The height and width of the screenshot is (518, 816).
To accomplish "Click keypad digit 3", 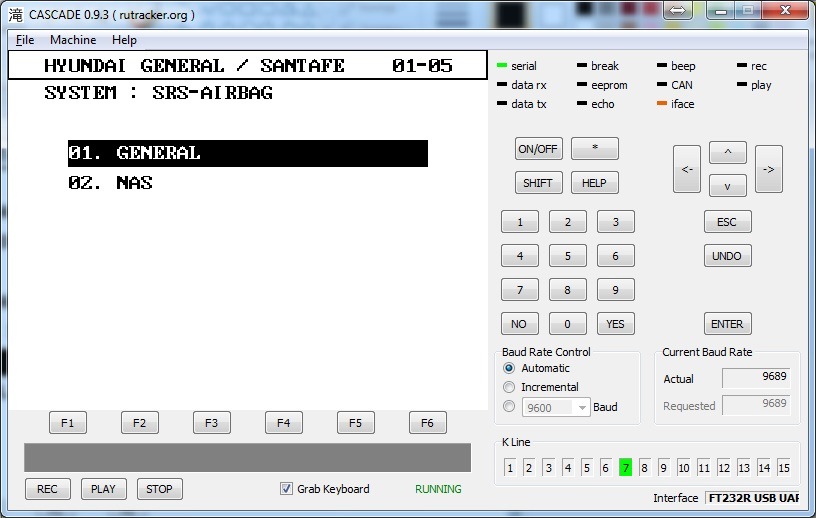I will tap(616, 222).
